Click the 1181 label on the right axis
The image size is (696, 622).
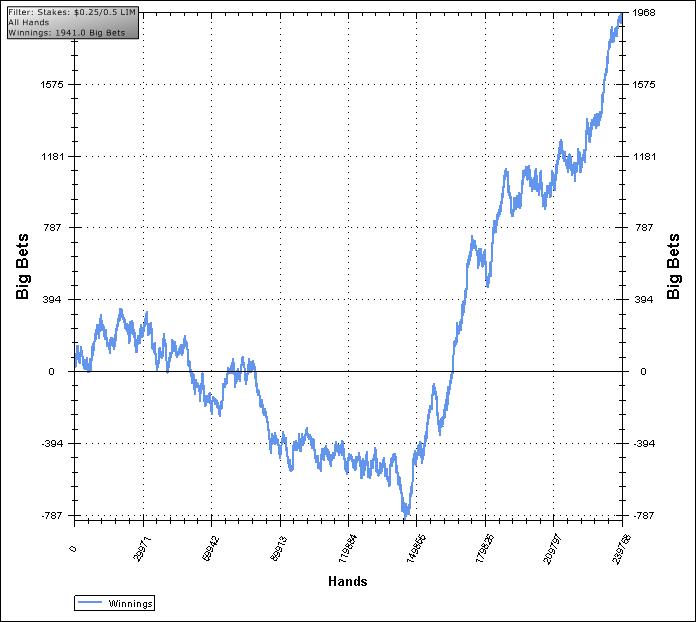[x=644, y=157]
